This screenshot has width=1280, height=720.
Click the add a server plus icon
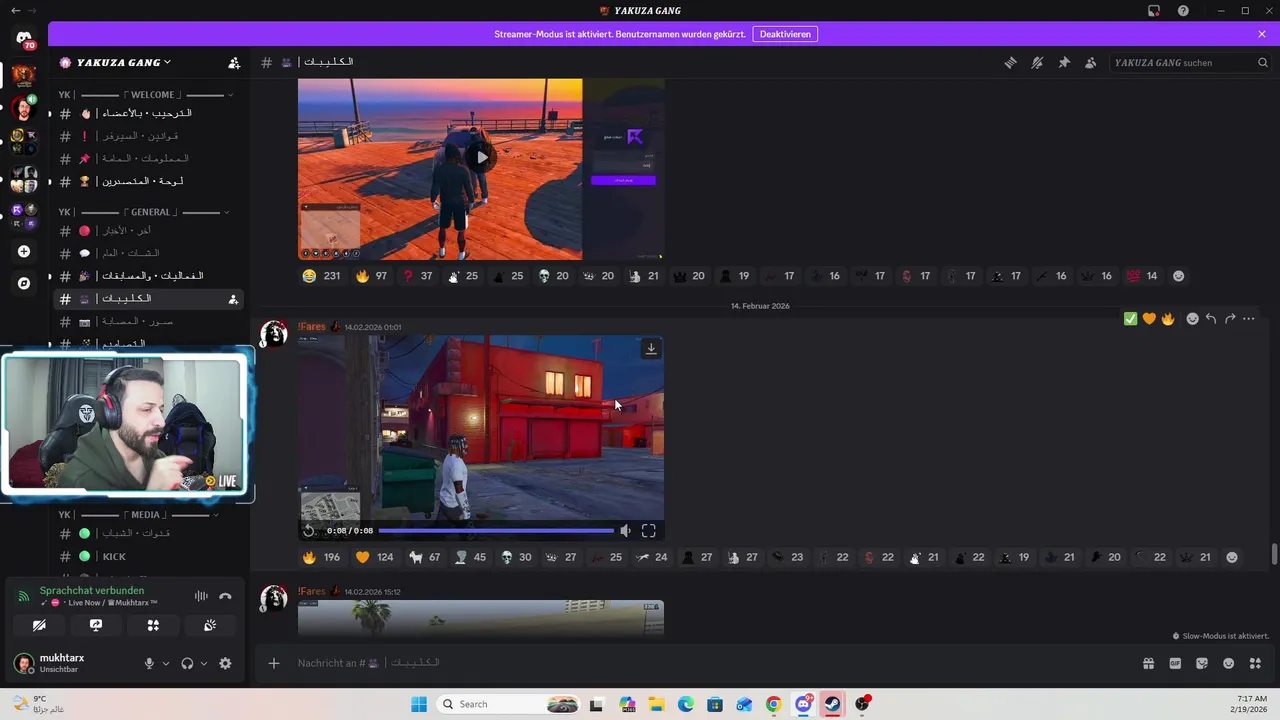24,252
